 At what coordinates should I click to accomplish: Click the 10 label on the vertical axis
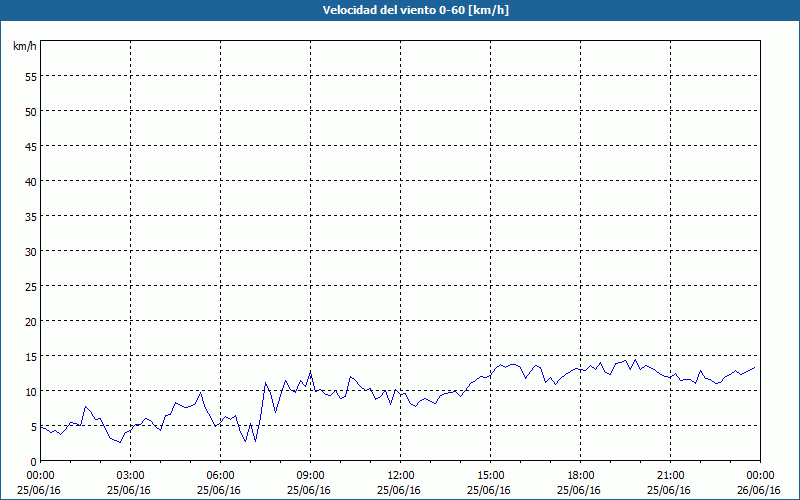click(x=30, y=391)
